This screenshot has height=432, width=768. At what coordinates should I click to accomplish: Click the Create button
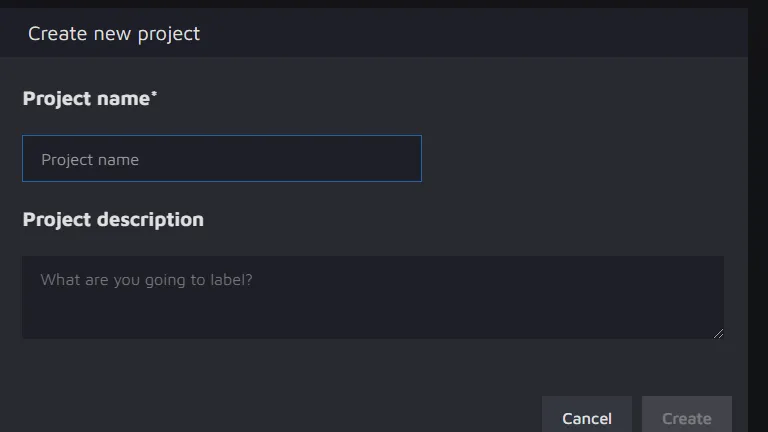click(x=686, y=417)
